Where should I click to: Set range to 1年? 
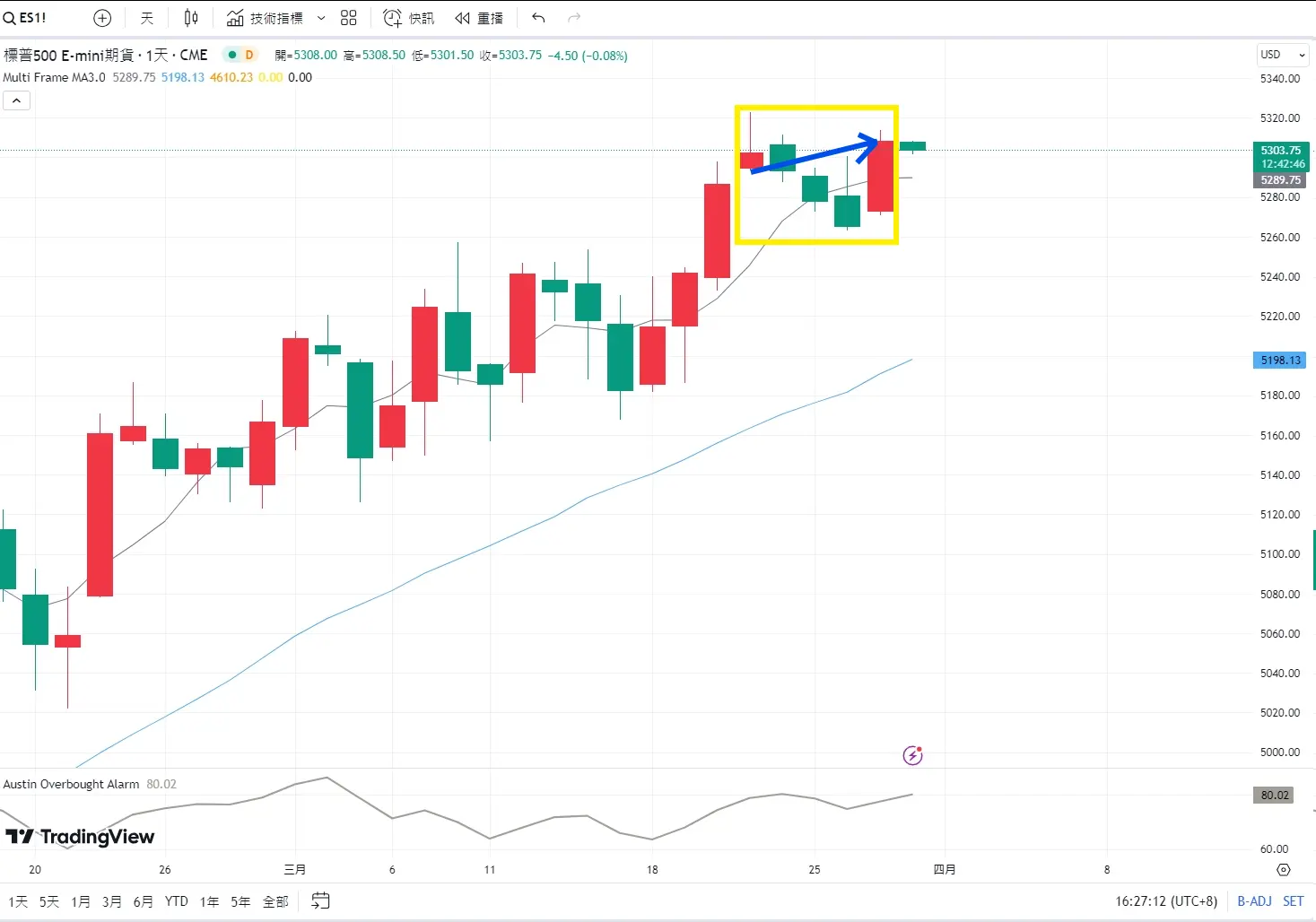coord(210,901)
